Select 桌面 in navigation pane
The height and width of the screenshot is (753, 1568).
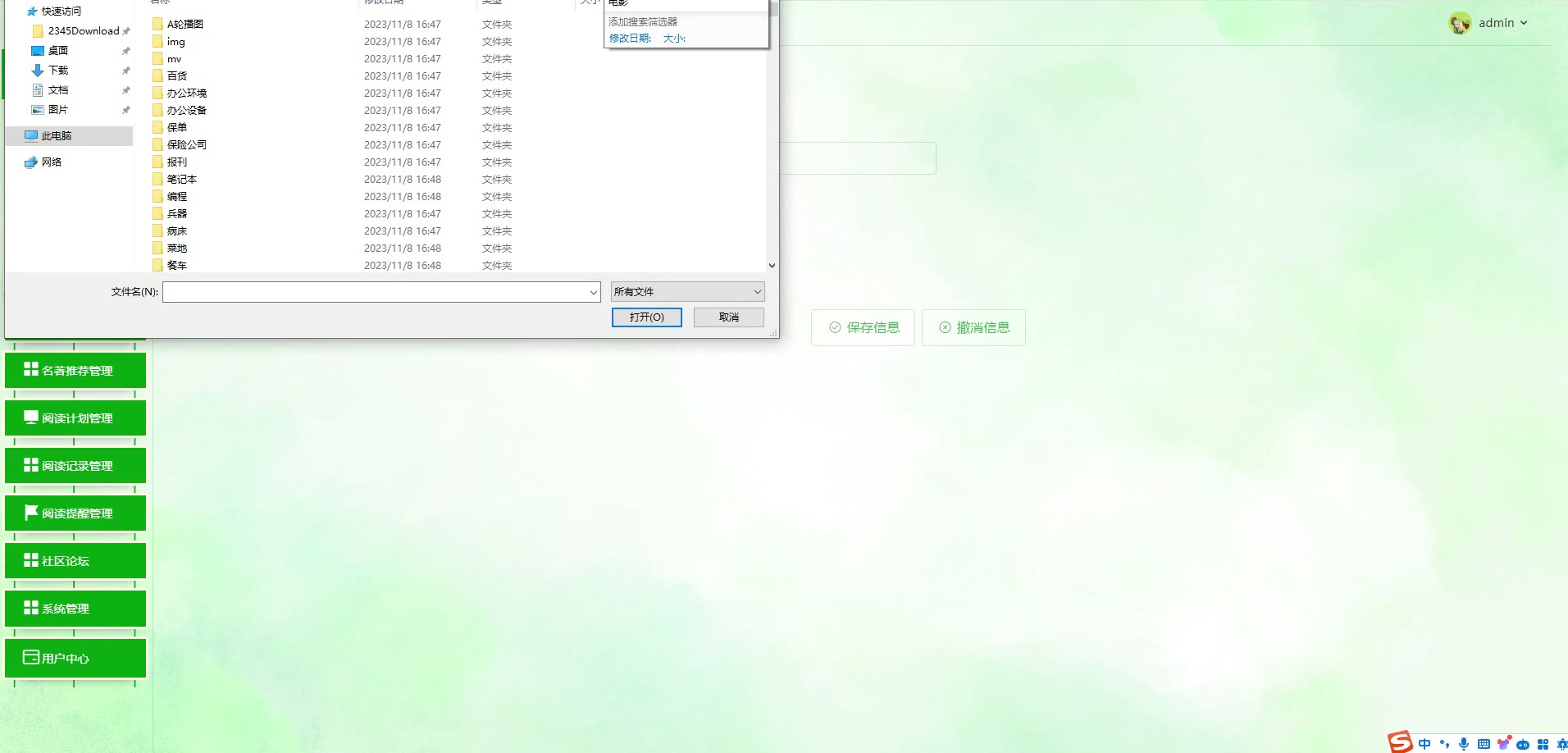[58, 50]
